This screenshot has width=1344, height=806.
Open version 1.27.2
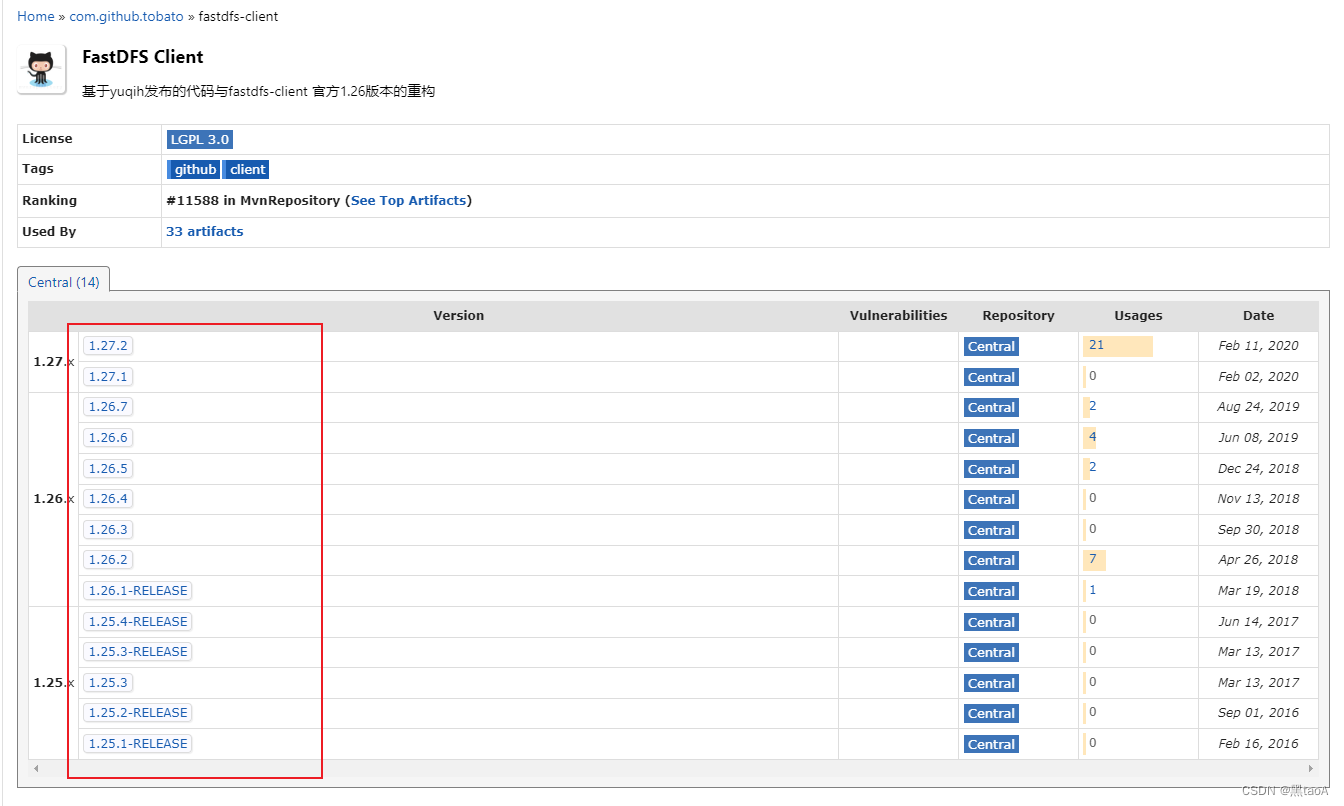tap(108, 345)
